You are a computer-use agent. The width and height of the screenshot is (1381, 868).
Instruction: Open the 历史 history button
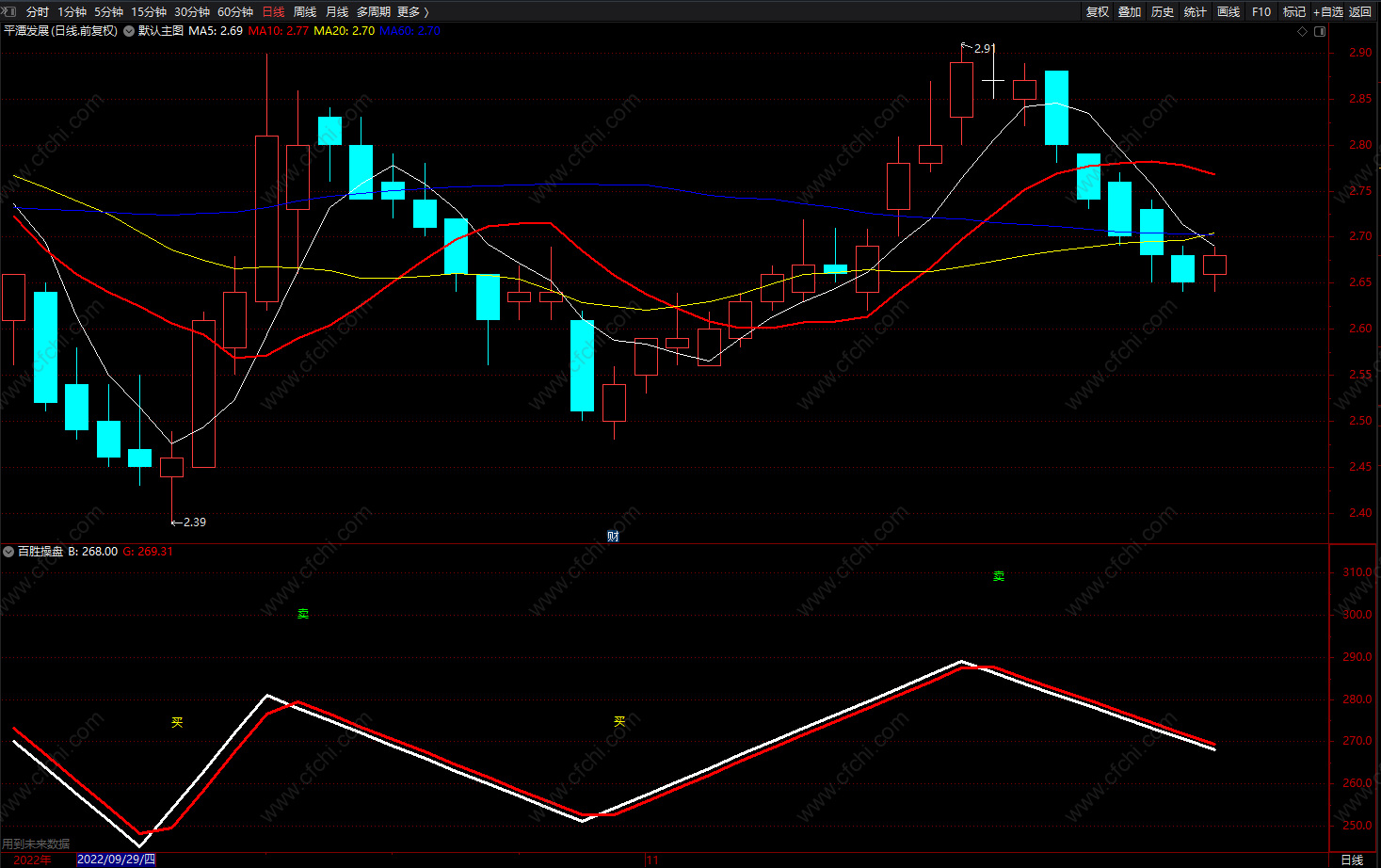click(1163, 12)
